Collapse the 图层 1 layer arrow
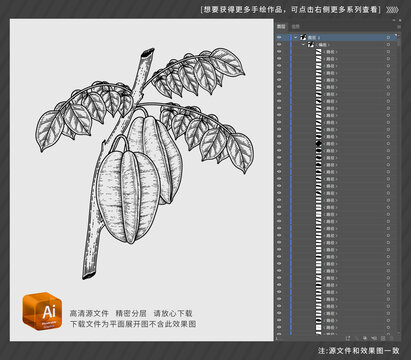The height and width of the screenshot is (360, 411). pyautogui.click(x=295, y=37)
